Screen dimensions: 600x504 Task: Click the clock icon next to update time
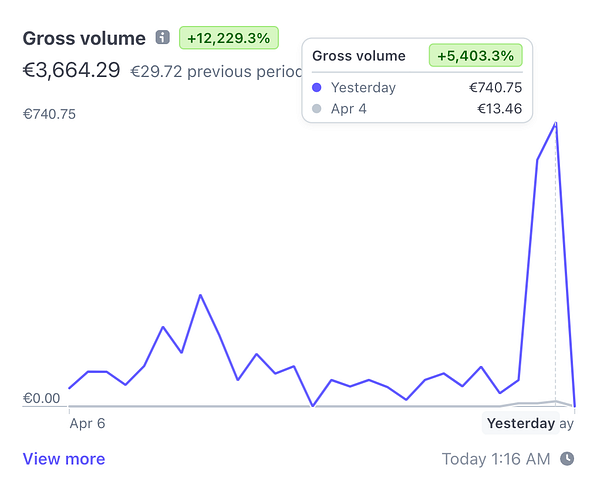point(567,458)
